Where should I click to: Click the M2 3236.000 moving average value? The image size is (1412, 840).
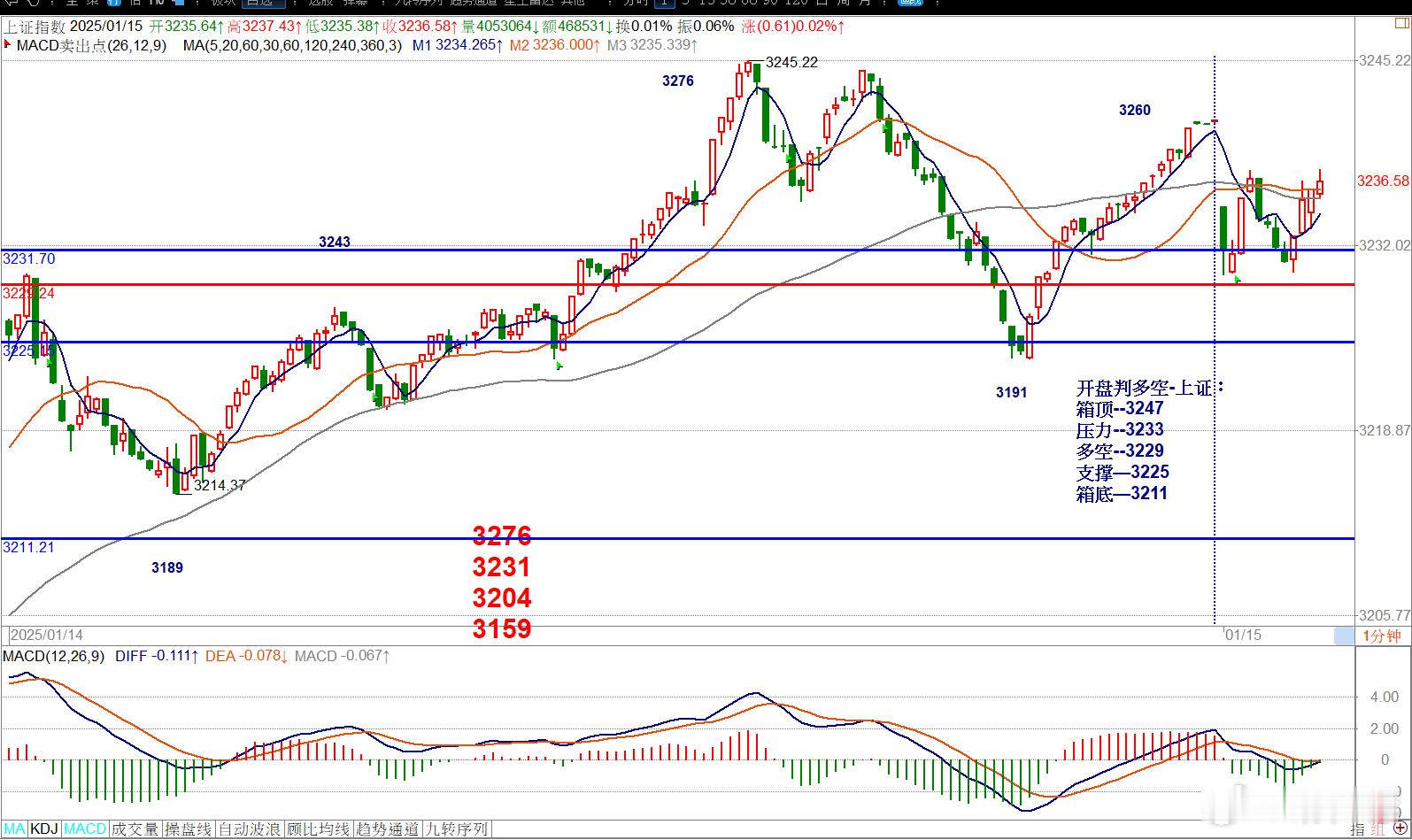pos(556,44)
